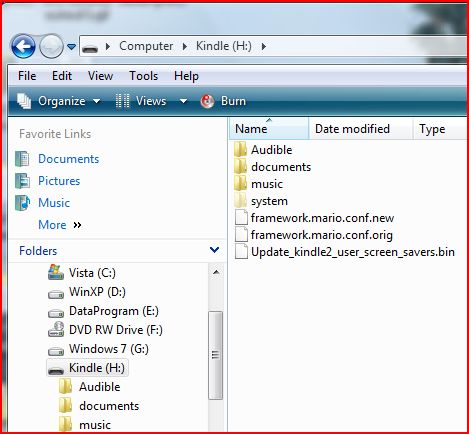Select Audible subfolder in folder tree
Viewport: 469px width, 434px height.
[100, 387]
